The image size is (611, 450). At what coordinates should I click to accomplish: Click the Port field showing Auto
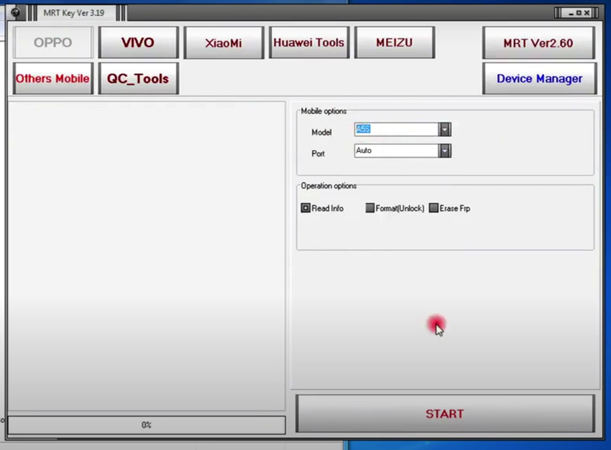pyautogui.click(x=395, y=151)
